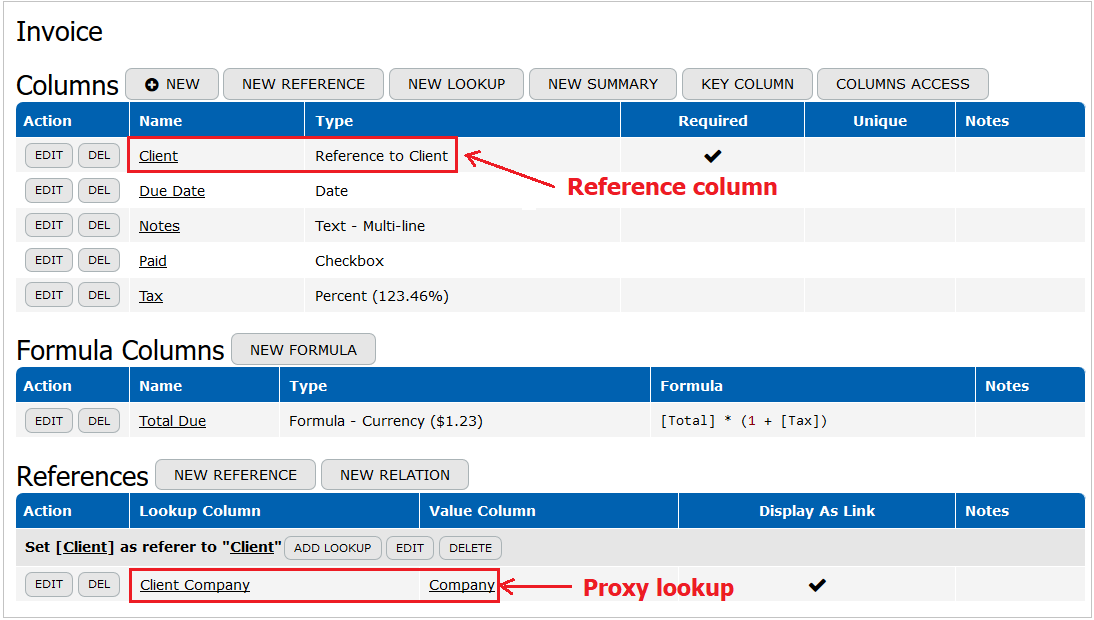
Task: Open the Notes column link
Action: point(159,226)
